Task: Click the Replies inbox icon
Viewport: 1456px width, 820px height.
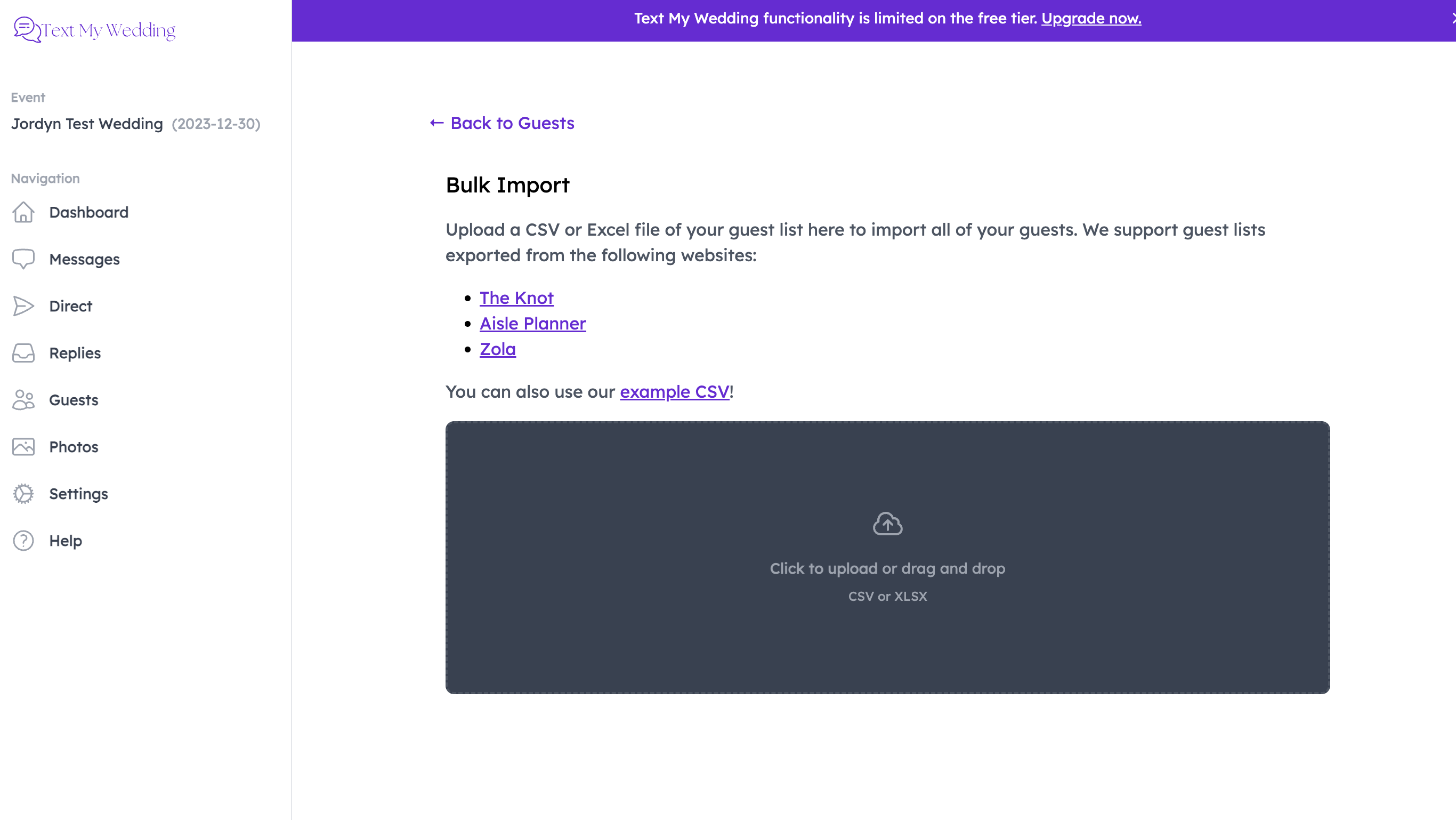Action: coord(23,353)
